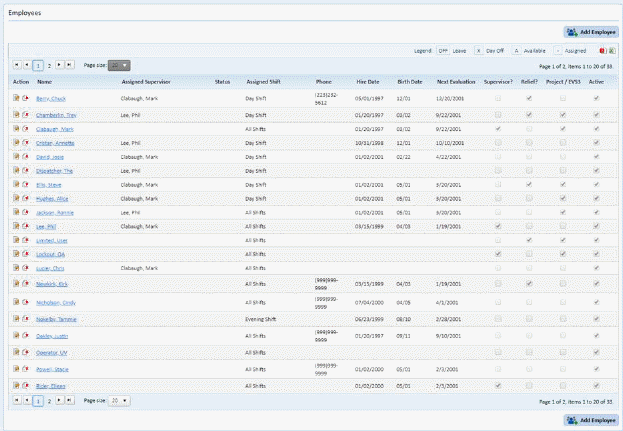Go to page 2 in bottom pager
This screenshot has width=623, height=431.
pos(49,399)
